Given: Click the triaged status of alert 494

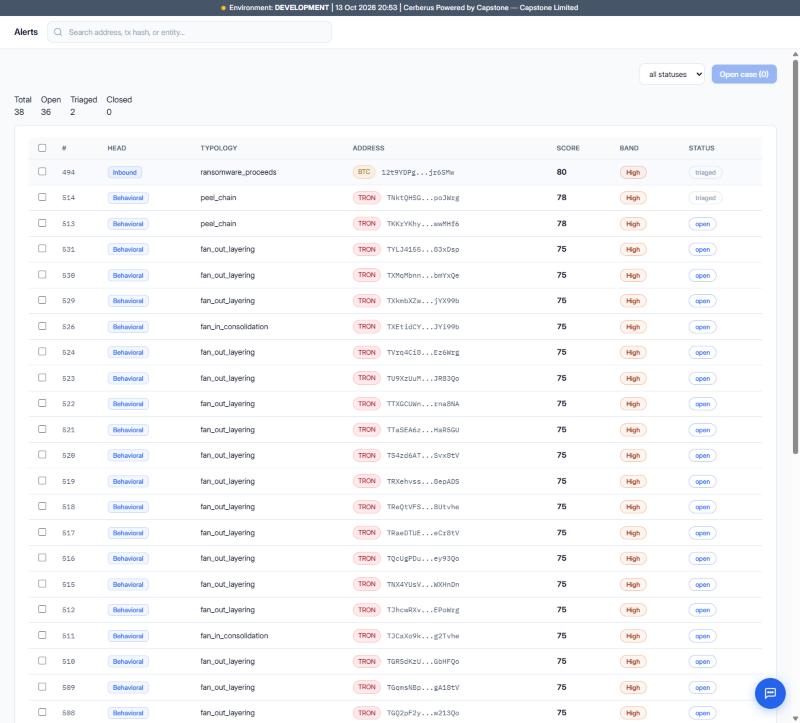Looking at the screenshot, I should point(705,172).
